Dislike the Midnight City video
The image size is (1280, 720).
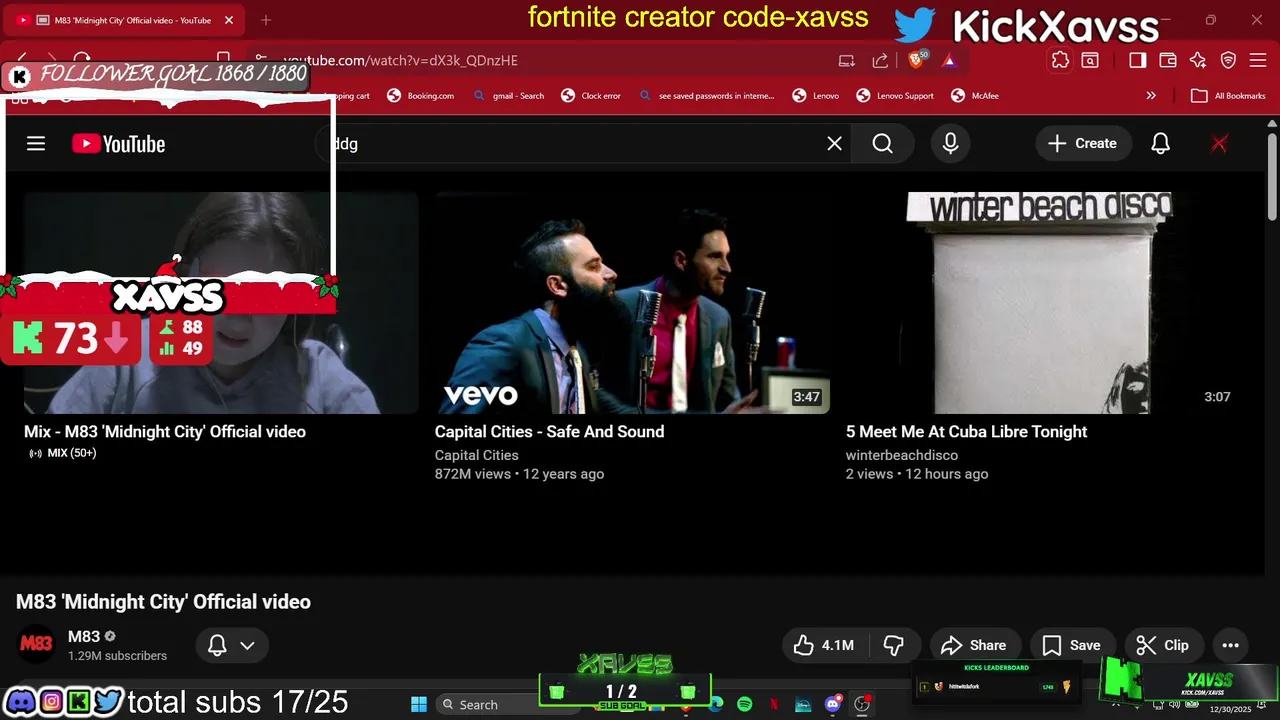[893, 645]
